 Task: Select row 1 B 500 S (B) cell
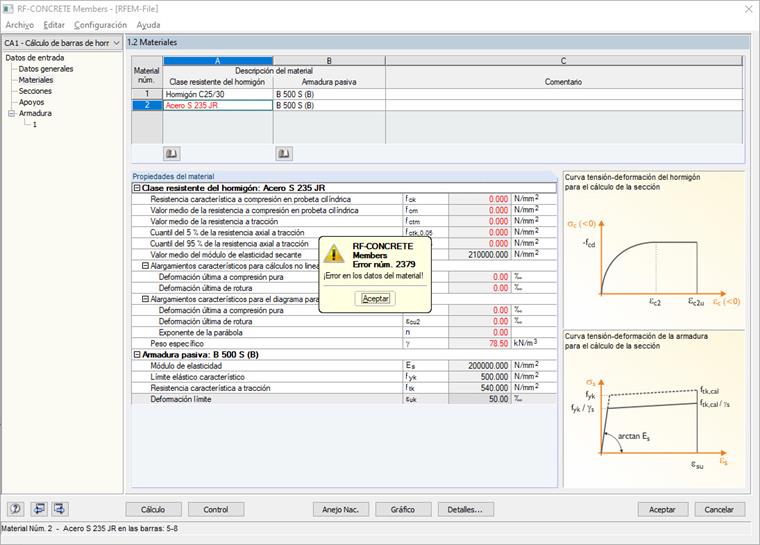tap(329, 94)
